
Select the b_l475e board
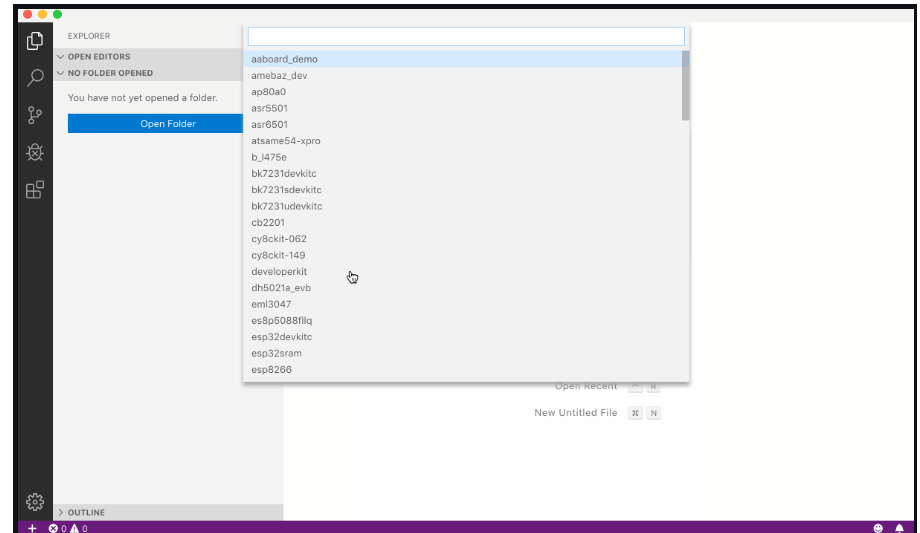coord(462,157)
